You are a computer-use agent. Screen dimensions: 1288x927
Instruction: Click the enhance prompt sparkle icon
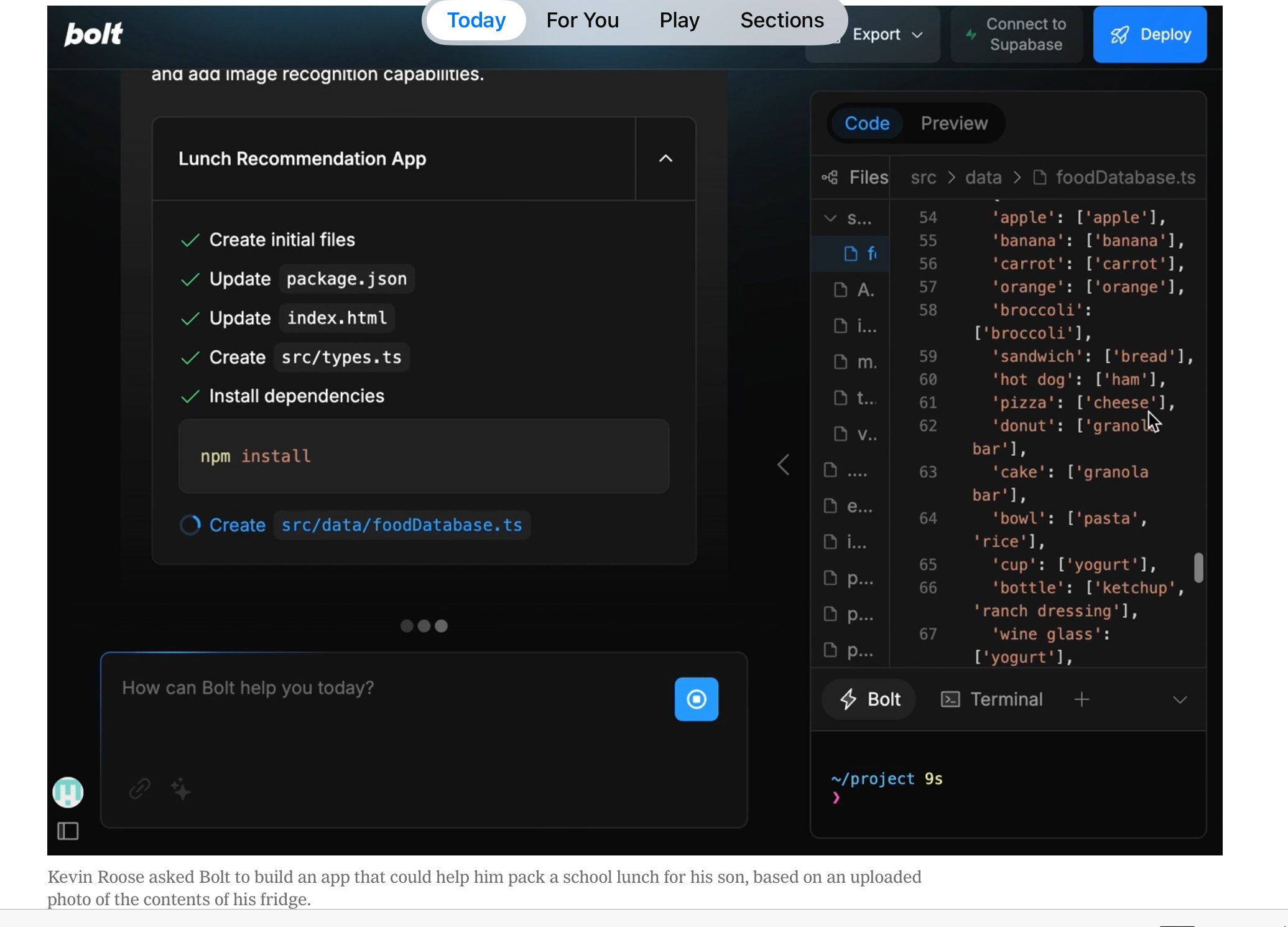point(180,789)
